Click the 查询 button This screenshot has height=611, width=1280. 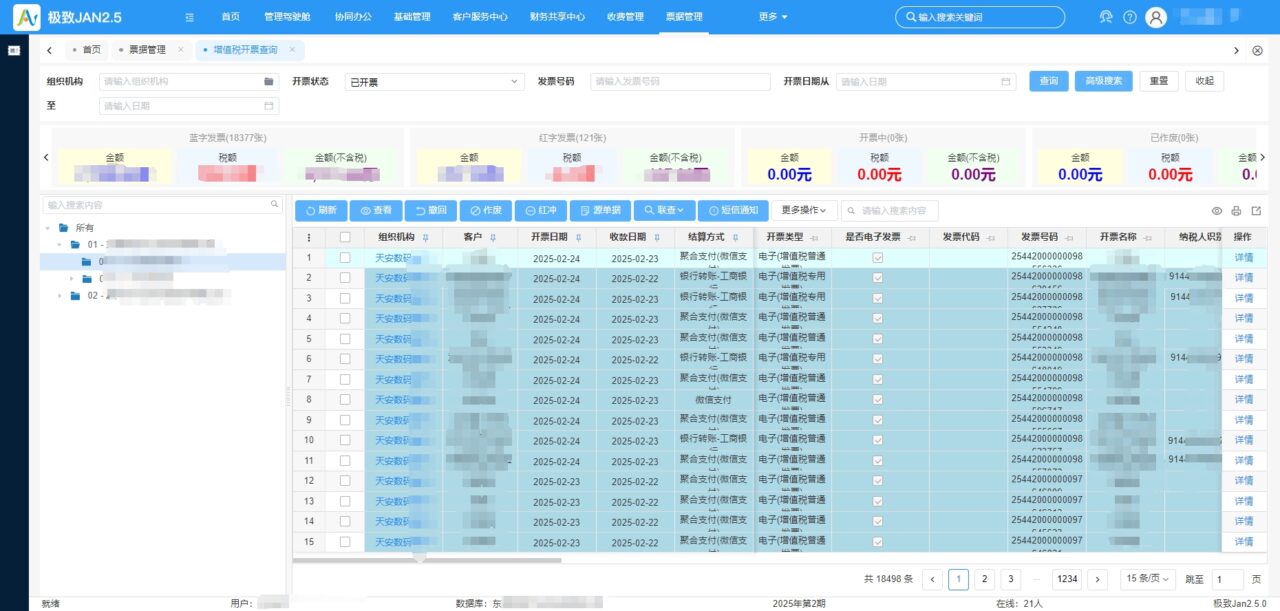pos(1049,81)
